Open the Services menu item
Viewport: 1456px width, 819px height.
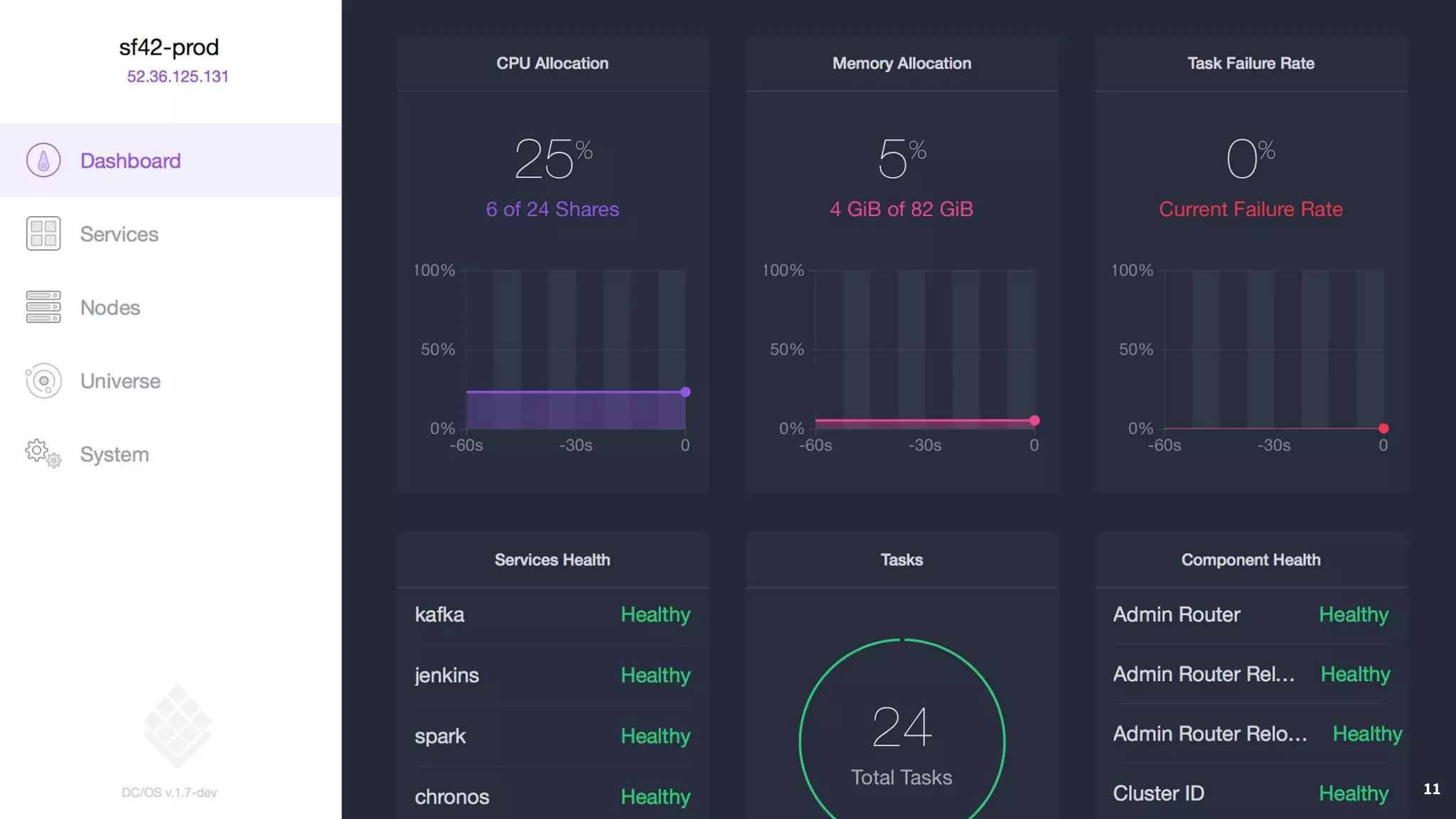tap(119, 234)
